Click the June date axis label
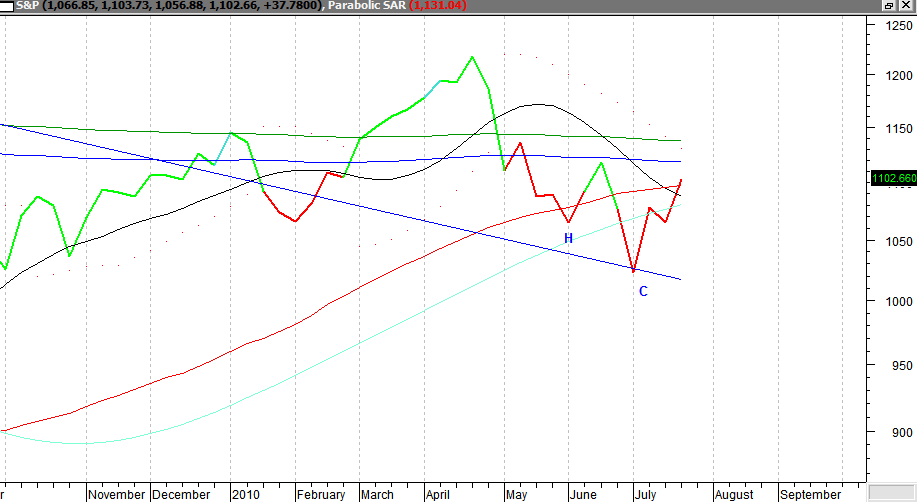The width and height of the screenshot is (917, 502). coord(583,494)
